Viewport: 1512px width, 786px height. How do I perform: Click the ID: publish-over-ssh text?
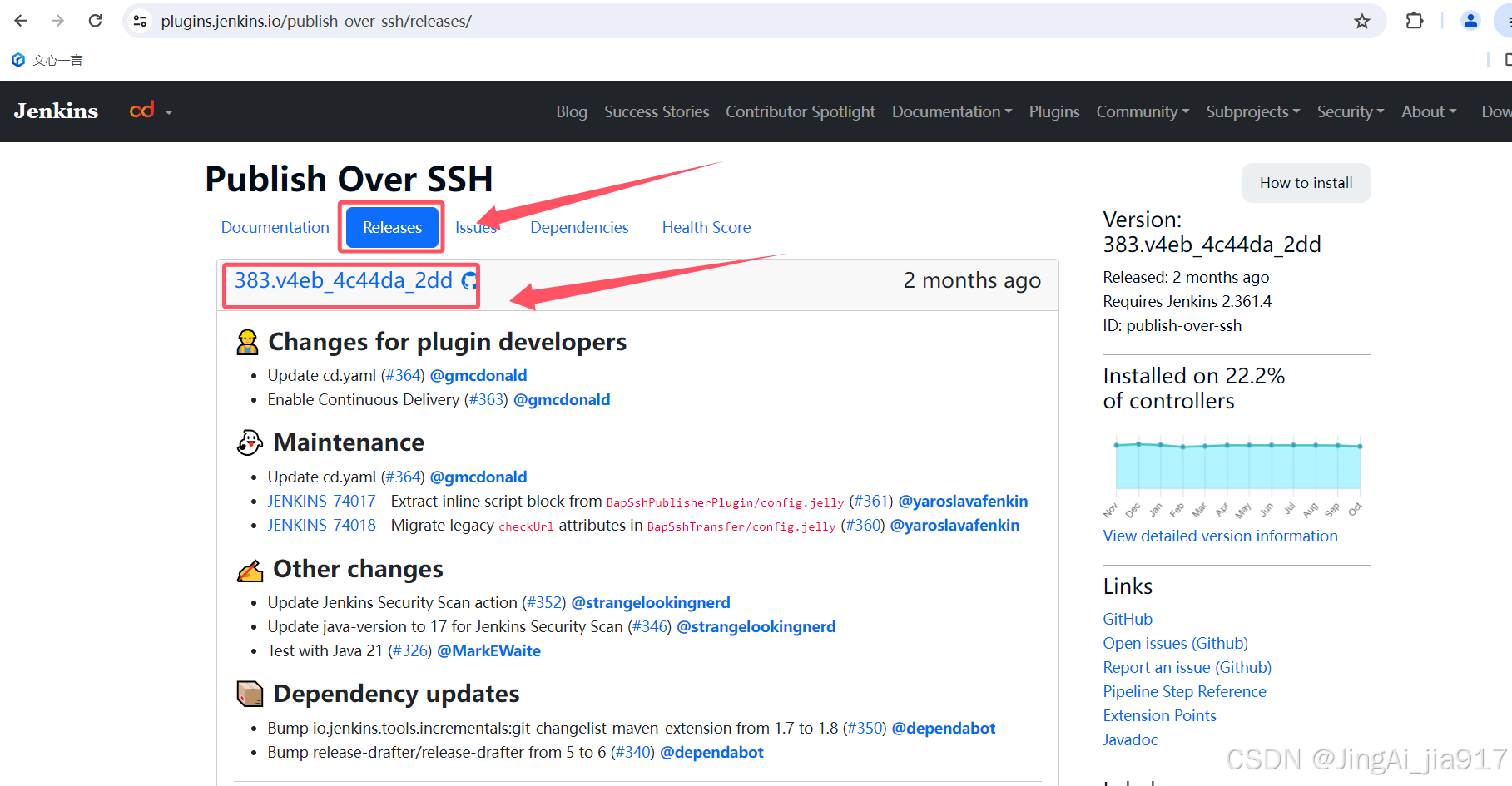(x=1172, y=325)
